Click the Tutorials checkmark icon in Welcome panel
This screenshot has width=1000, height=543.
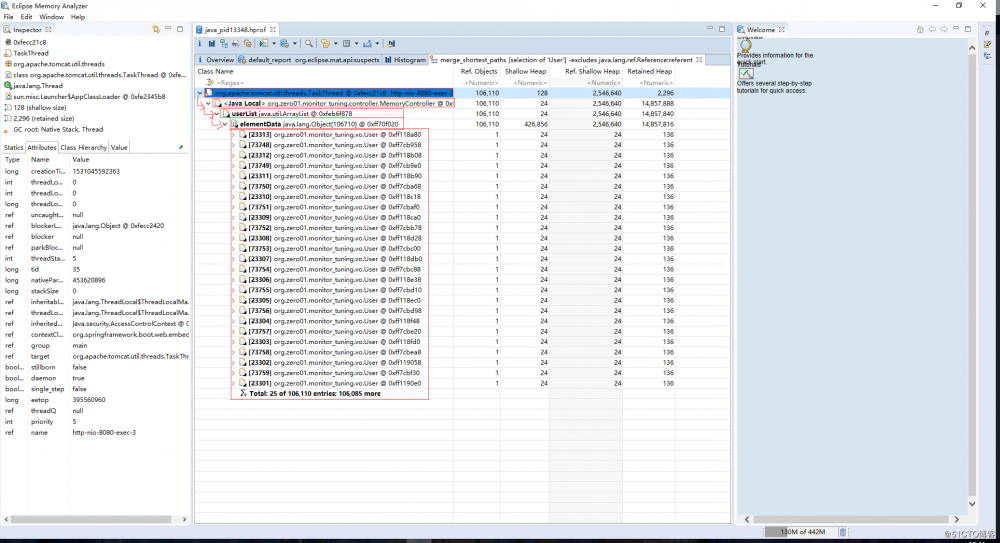[746, 74]
